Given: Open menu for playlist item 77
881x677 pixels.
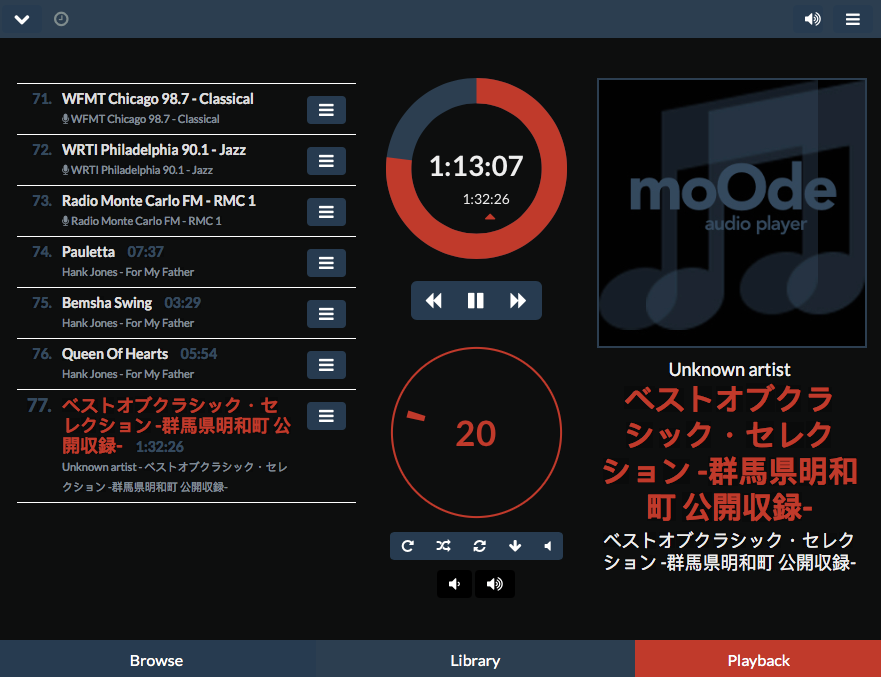Looking at the screenshot, I should coord(326,416).
